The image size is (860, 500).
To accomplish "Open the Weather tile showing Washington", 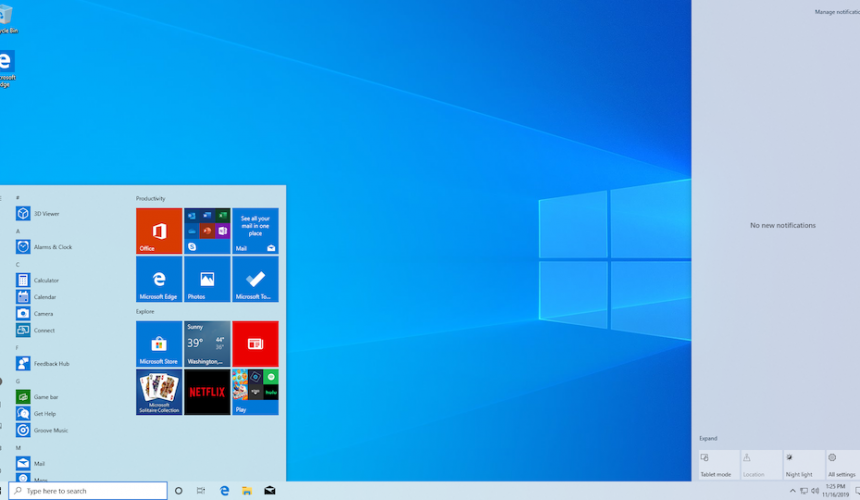I will coord(207,344).
